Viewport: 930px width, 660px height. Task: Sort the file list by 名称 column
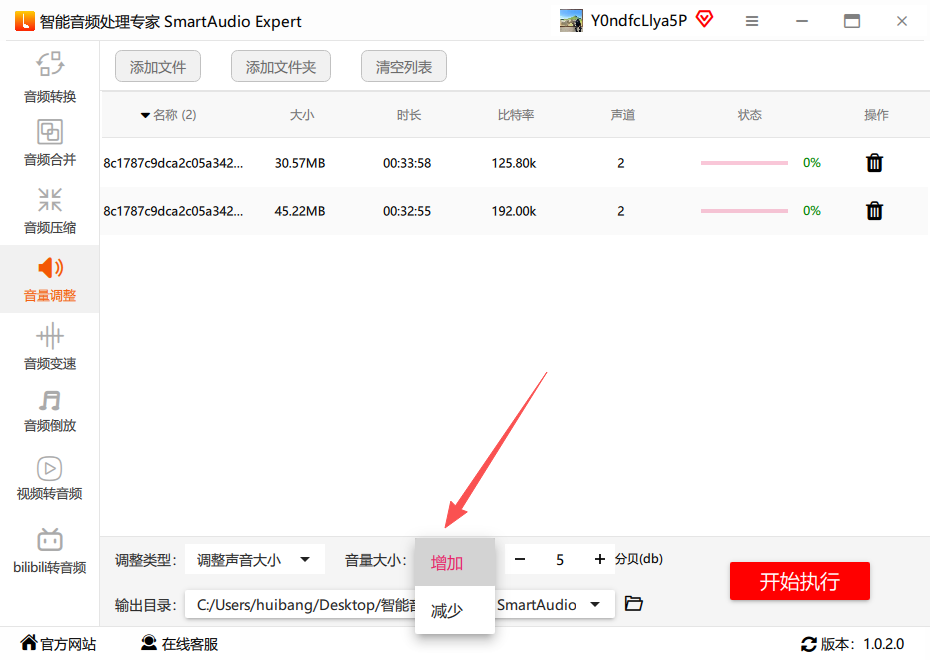[168, 115]
